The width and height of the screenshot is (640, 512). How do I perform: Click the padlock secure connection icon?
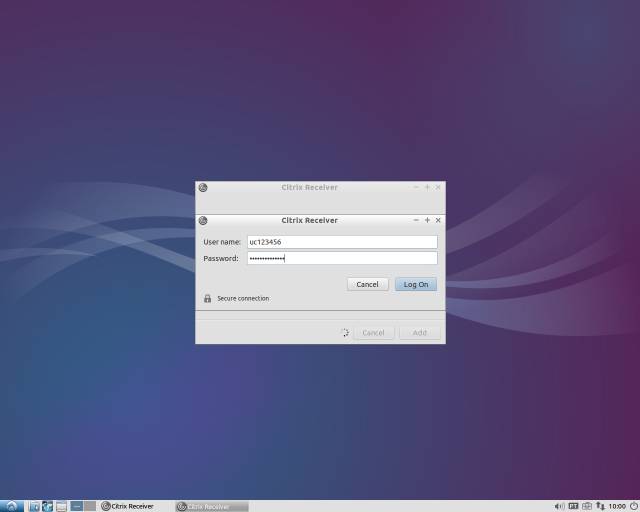[x=207, y=298]
